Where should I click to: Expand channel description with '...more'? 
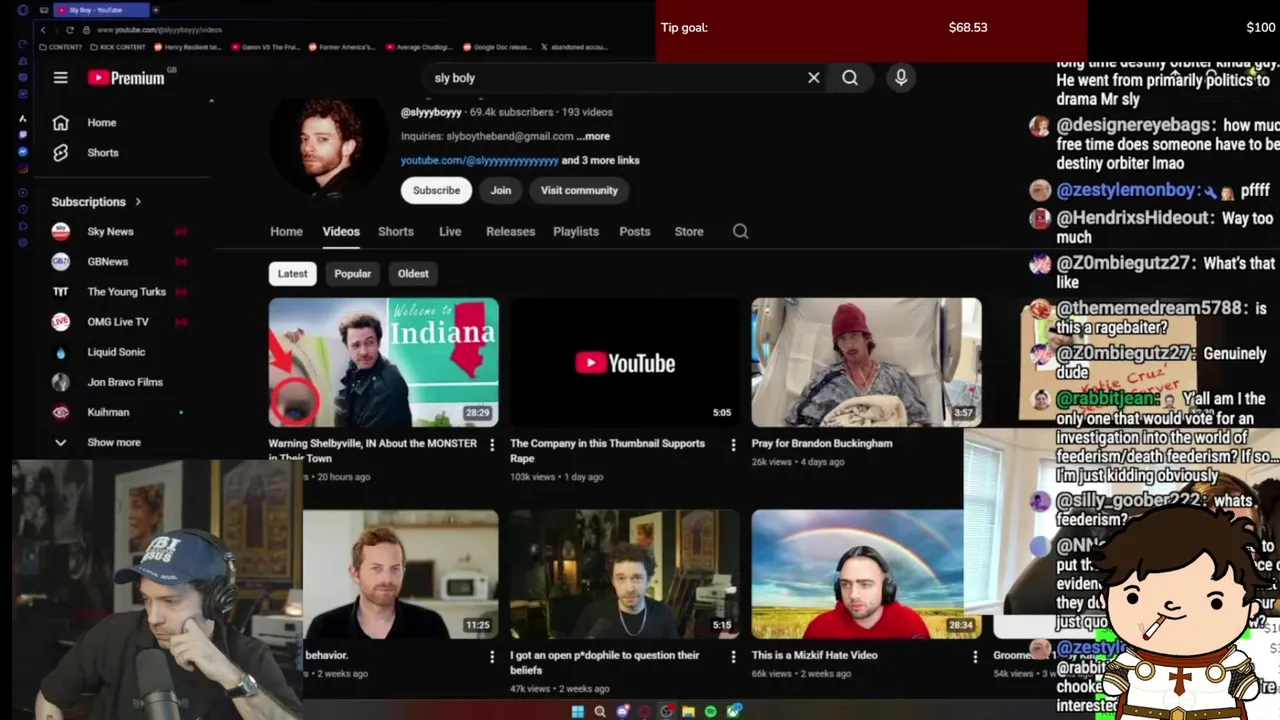593,136
